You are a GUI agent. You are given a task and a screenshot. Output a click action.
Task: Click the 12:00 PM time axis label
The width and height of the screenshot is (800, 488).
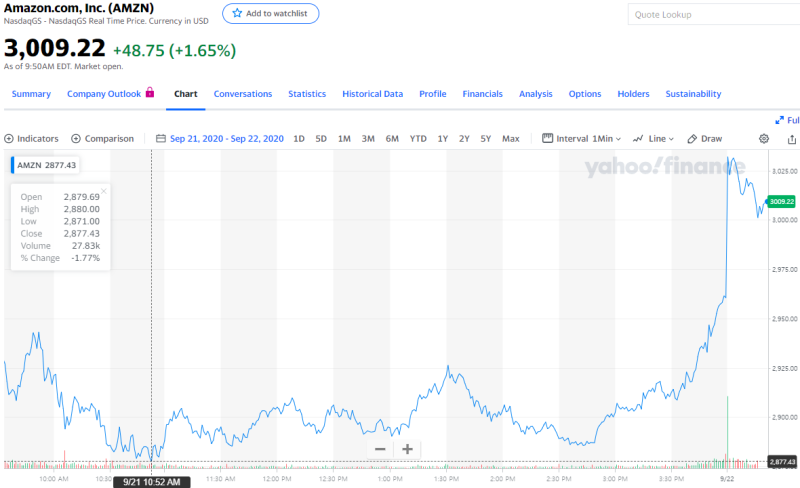(277, 479)
